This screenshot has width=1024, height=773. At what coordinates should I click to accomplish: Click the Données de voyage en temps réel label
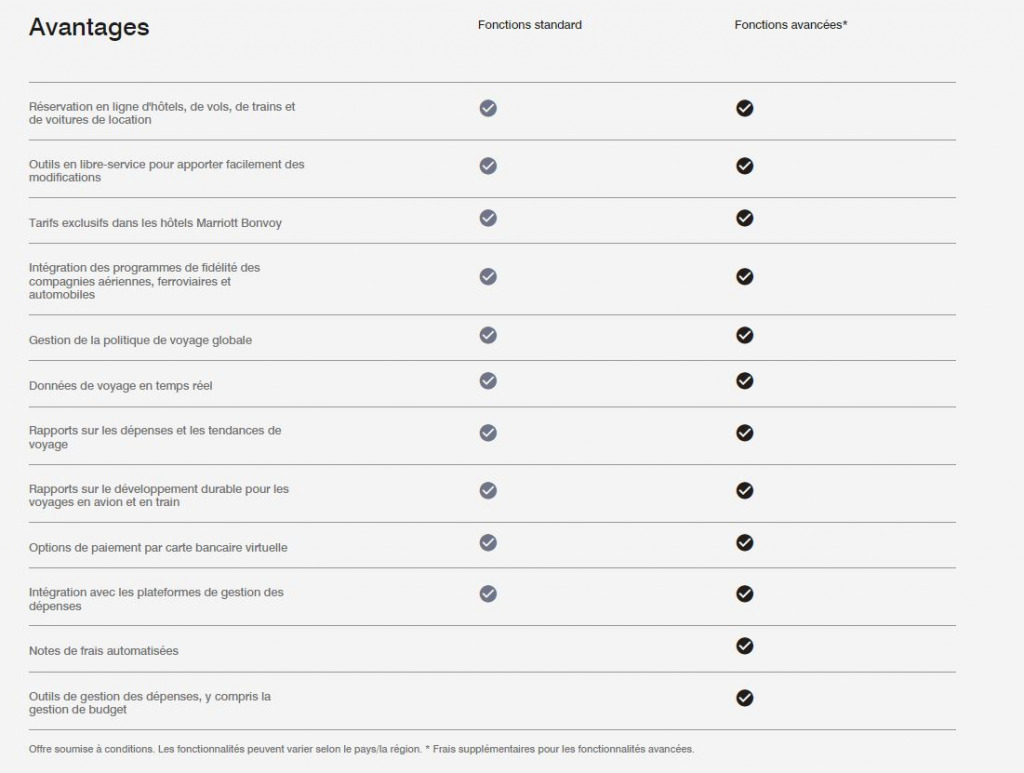[x=120, y=386]
